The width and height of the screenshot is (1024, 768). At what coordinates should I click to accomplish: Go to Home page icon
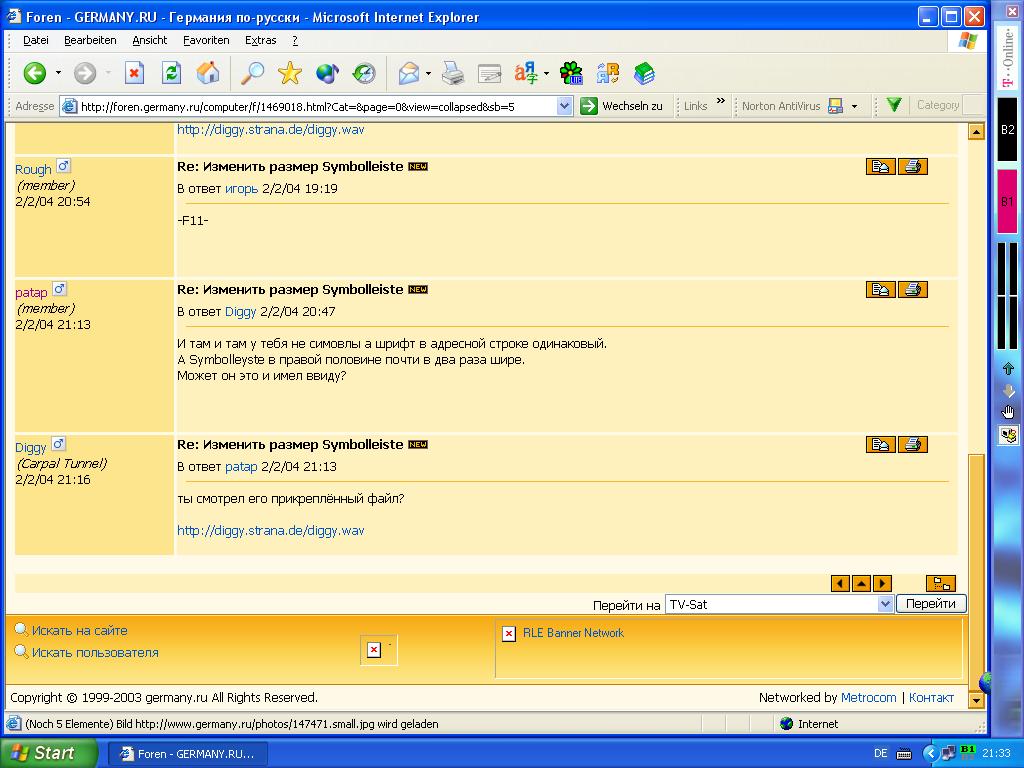pyautogui.click(x=208, y=73)
